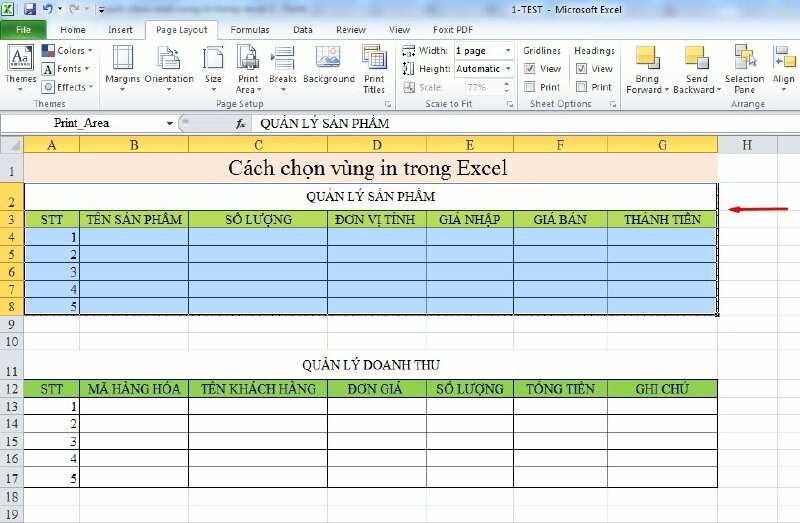Select column H header
The width and height of the screenshot is (800, 523).
pyautogui.click(x=747, y=145)
